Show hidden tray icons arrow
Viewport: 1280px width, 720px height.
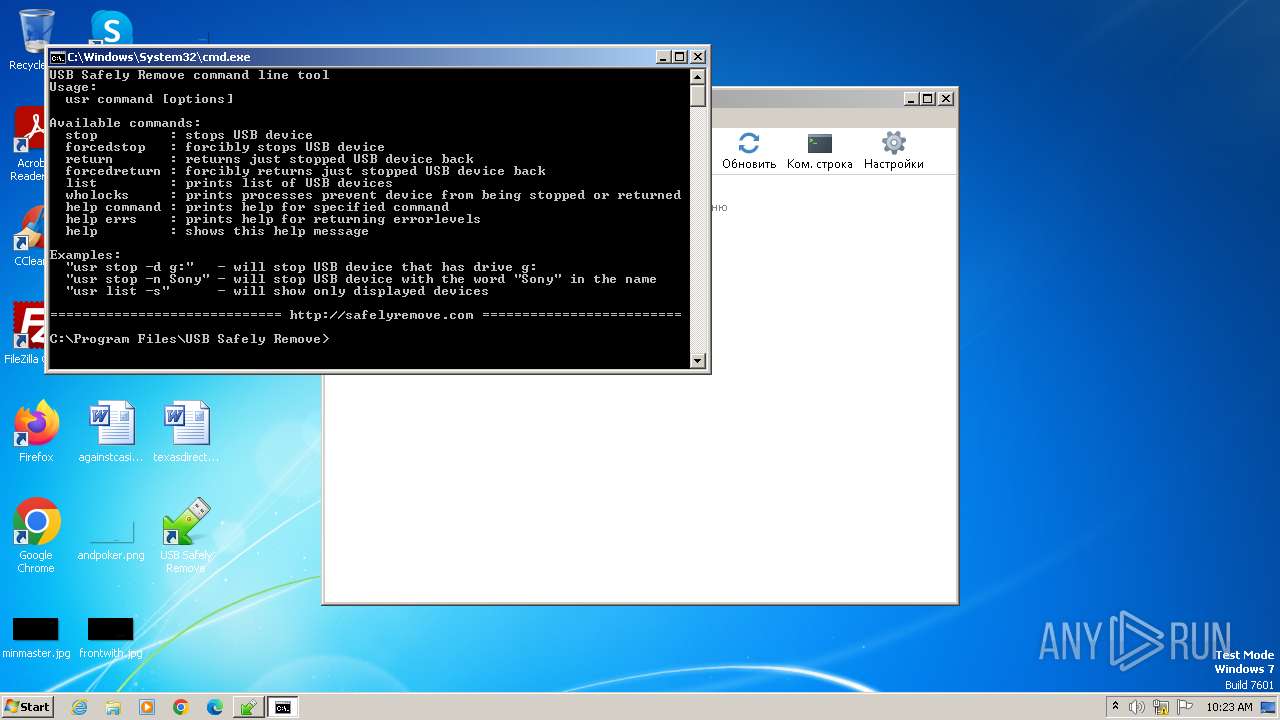(1116, 707)
